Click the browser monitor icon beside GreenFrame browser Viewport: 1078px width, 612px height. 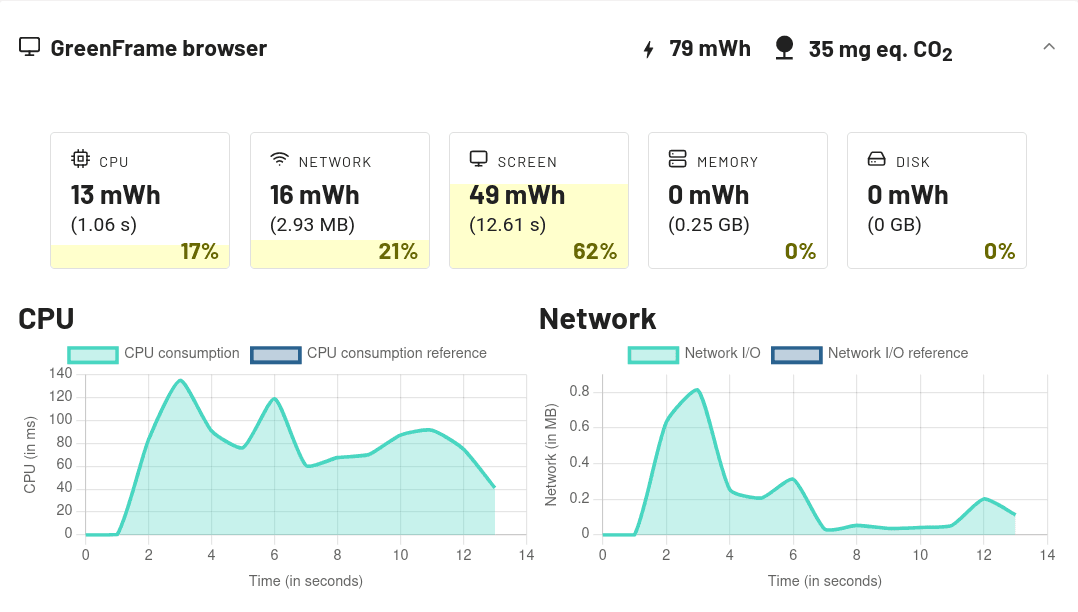pos(29,46)
